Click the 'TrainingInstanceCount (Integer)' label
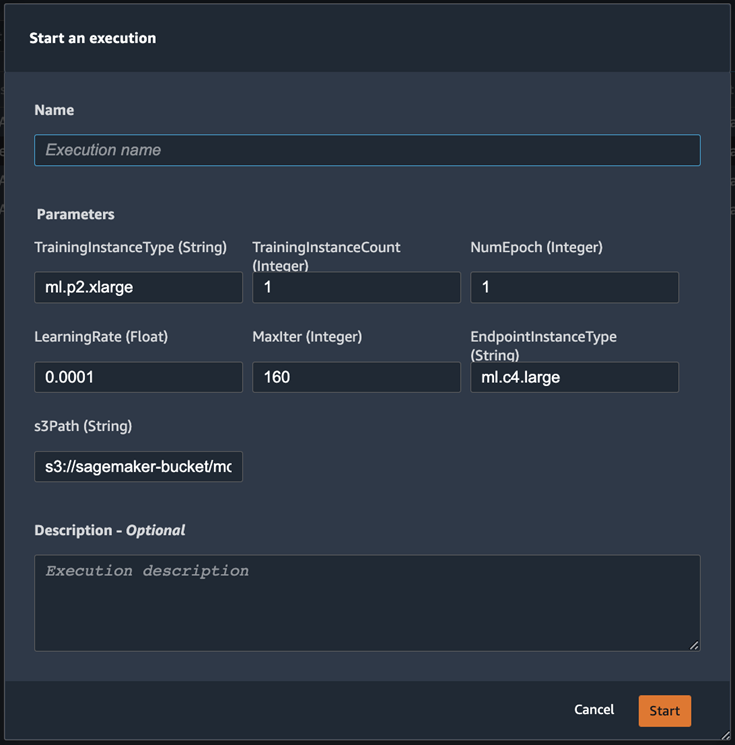Viewport: 735px width, 745px height. [326, 256]
